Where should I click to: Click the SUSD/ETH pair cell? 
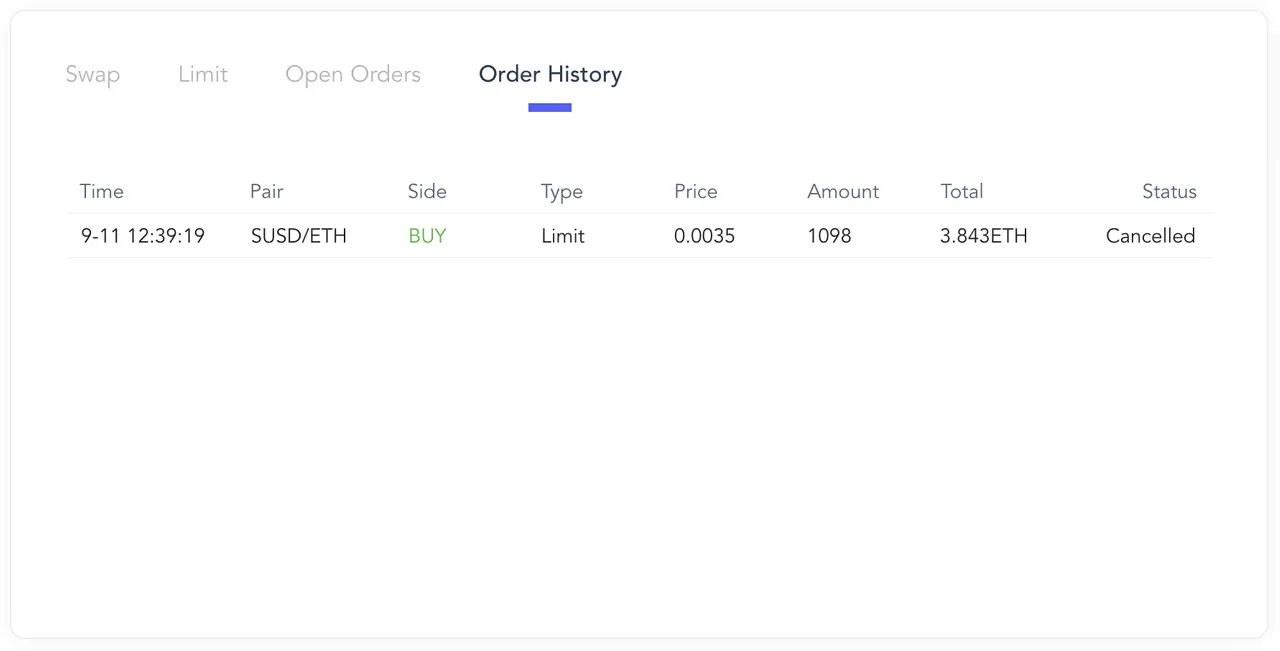299,237
